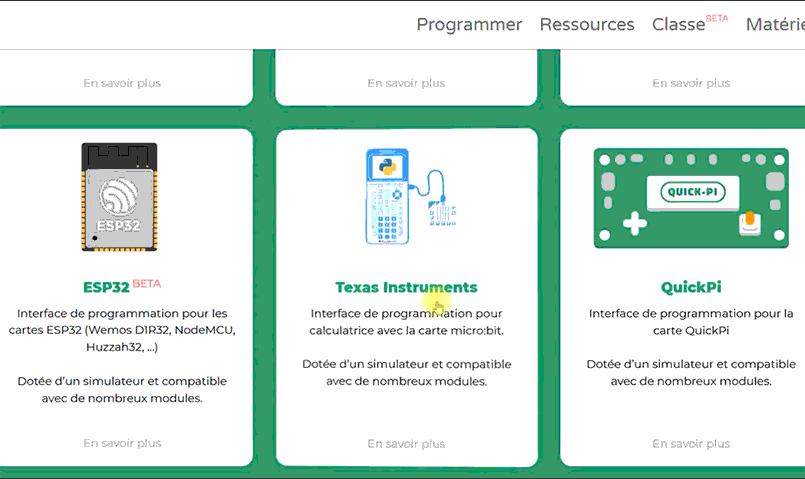This screenshot has height=479, width=805.
Task: Click 'Dotée d'un simulateur' text in Texas Instruments card
Action: click(406, 373)
